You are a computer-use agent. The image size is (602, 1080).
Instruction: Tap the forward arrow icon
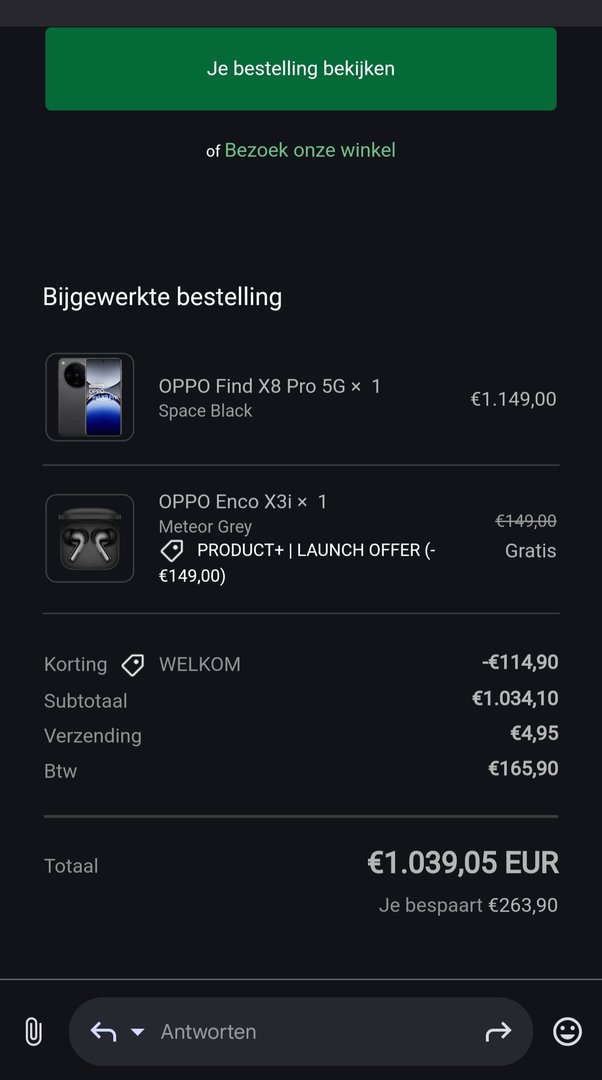498,1031
